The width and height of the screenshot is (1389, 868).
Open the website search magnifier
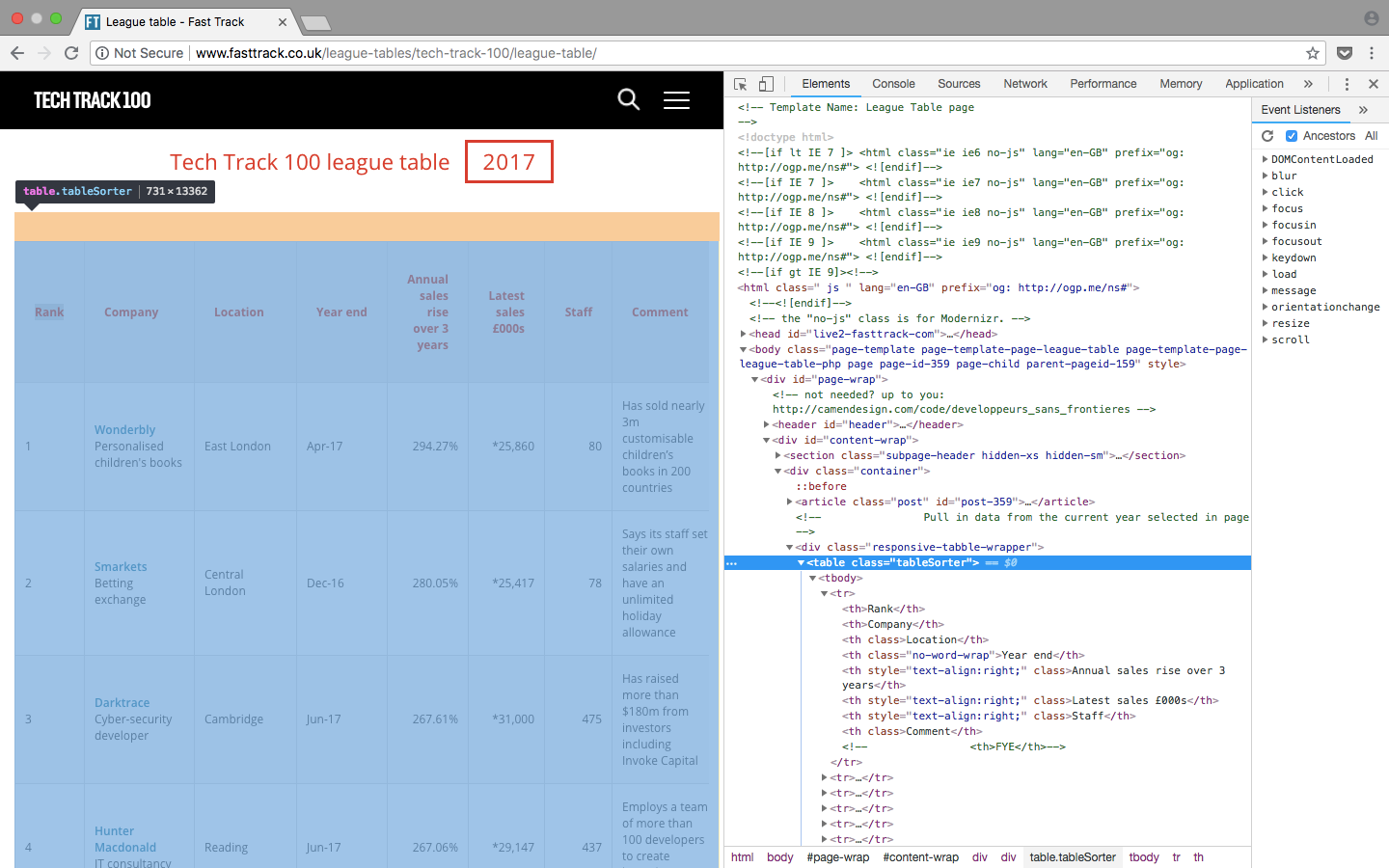point(629,99)
